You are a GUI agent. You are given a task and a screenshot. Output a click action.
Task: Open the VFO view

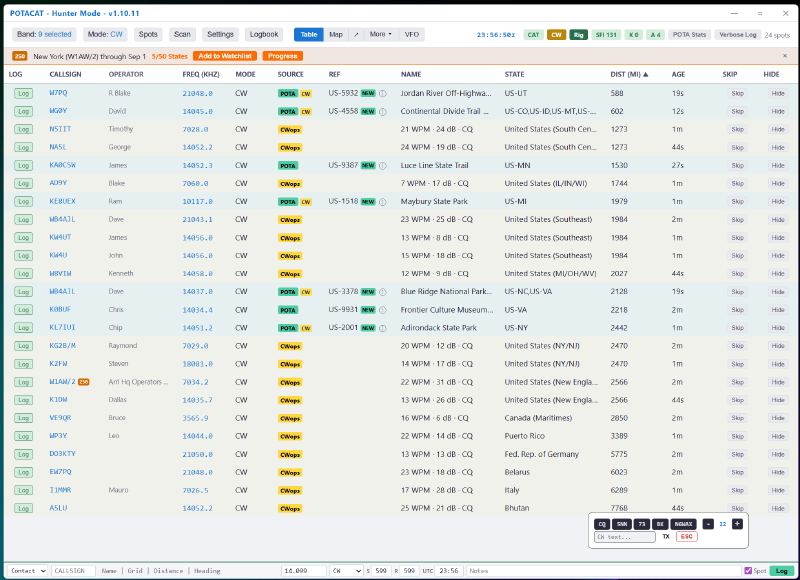pyautogui.click(x=412, y=35)
